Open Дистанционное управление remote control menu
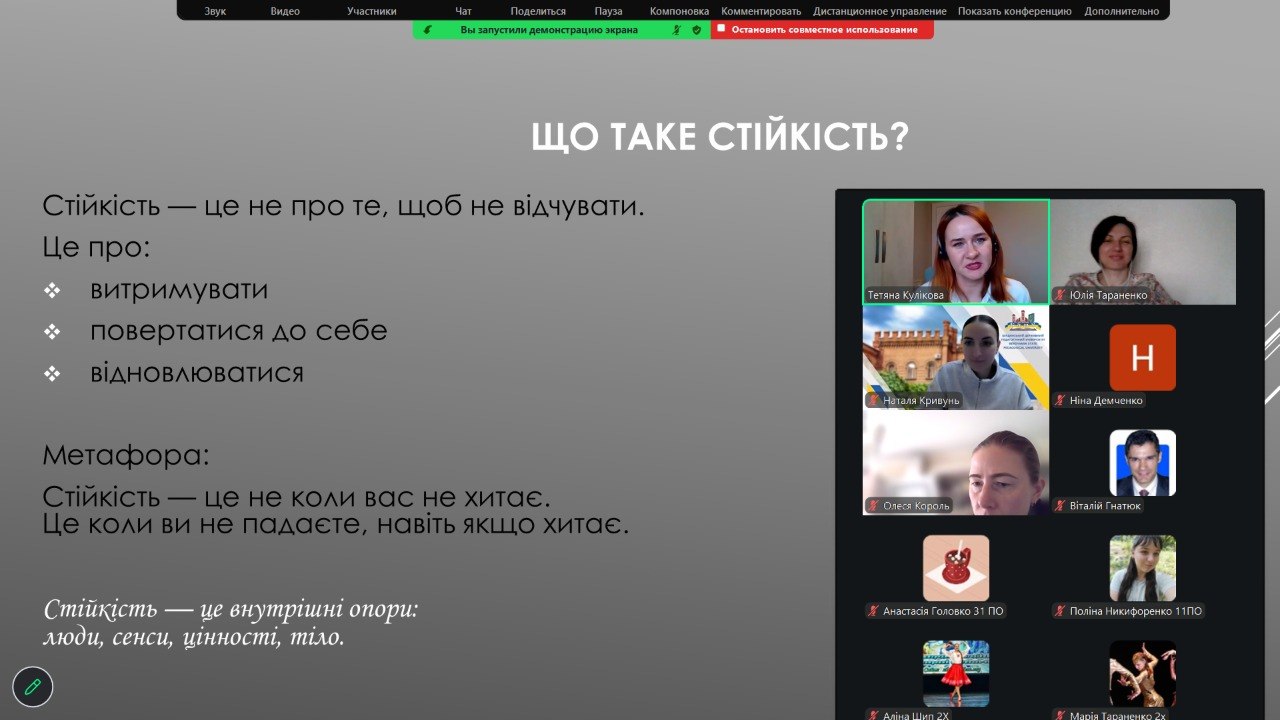 pos(879,11)
